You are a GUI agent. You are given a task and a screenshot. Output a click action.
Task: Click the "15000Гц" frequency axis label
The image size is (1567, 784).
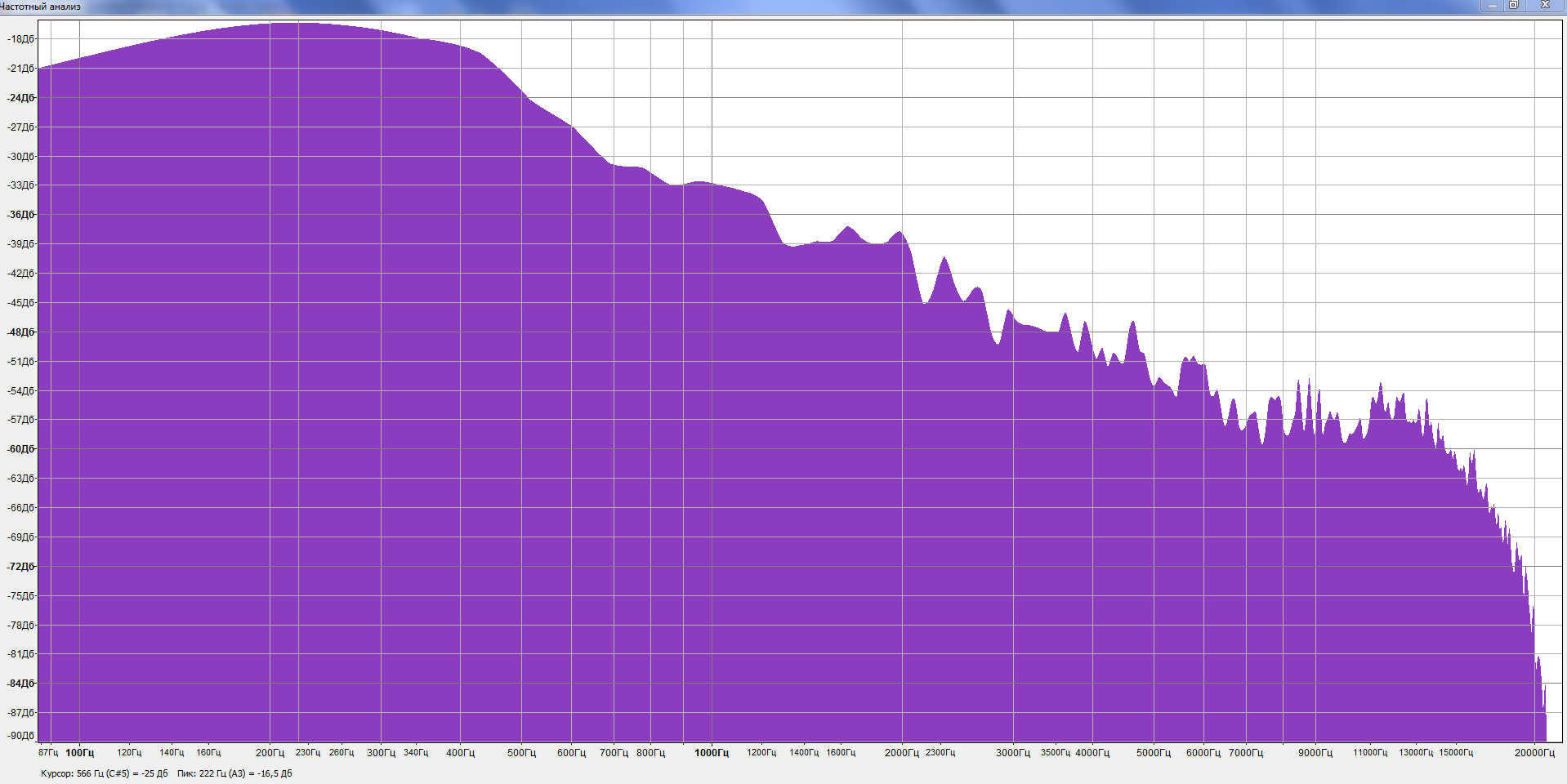(1456, 753)
